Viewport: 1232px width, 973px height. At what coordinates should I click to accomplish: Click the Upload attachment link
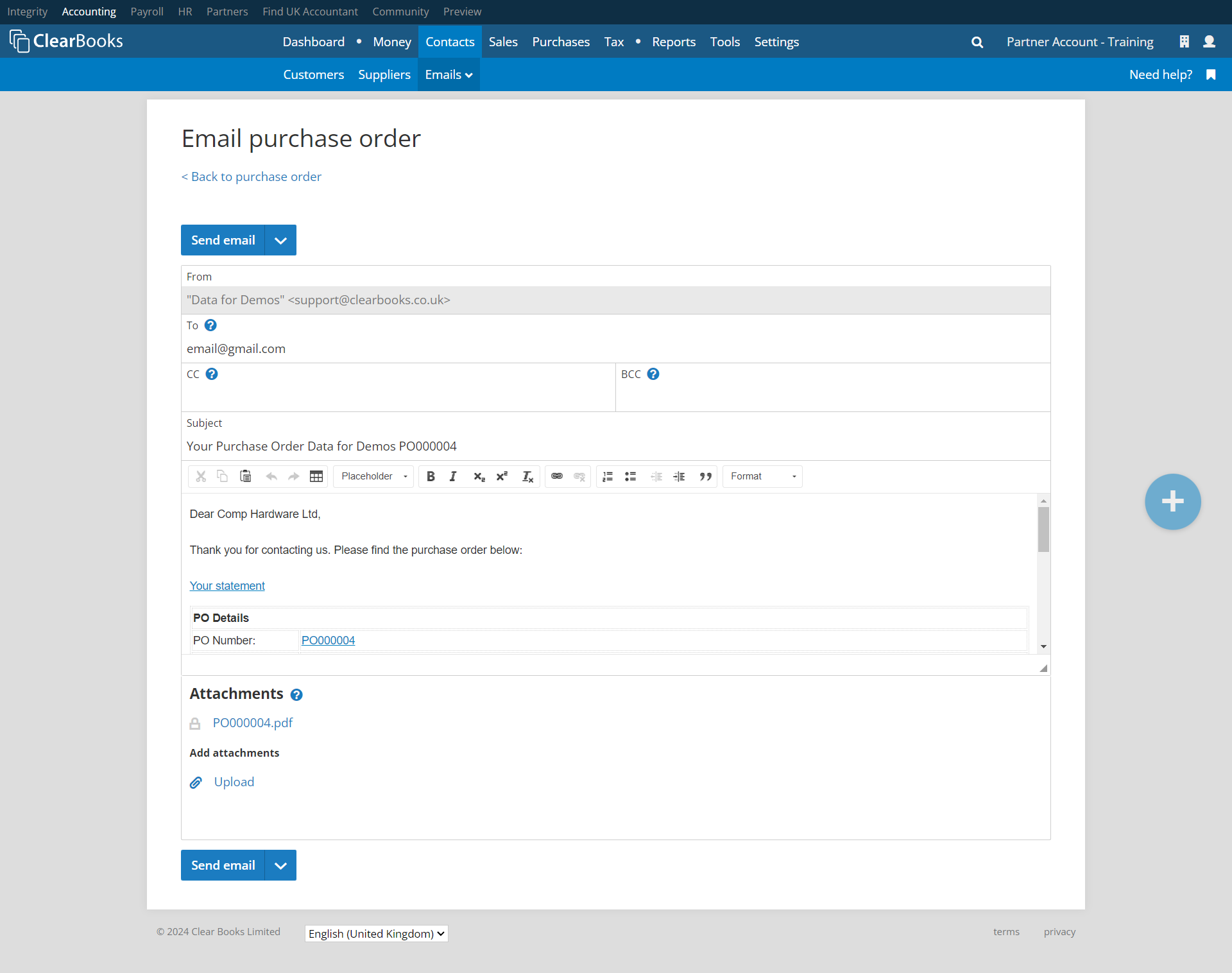(234, 782)
